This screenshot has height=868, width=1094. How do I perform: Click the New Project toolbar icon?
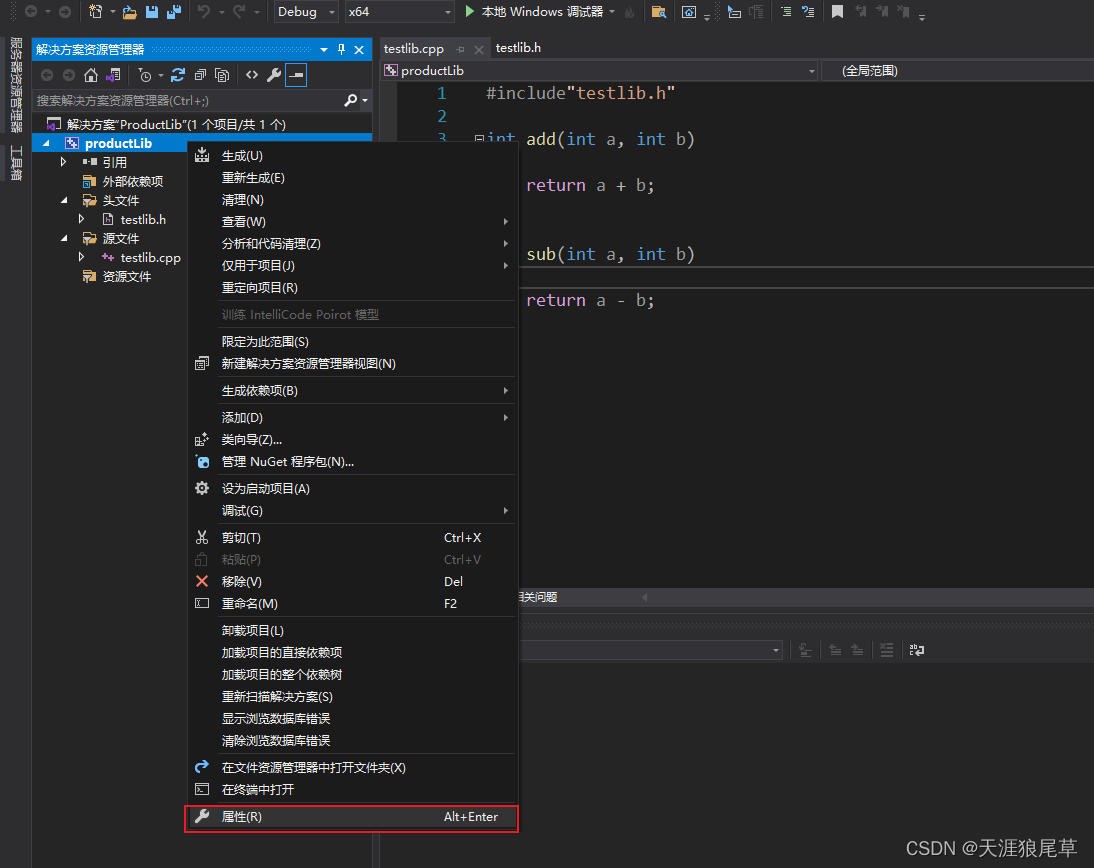click(x=96, y=12)
